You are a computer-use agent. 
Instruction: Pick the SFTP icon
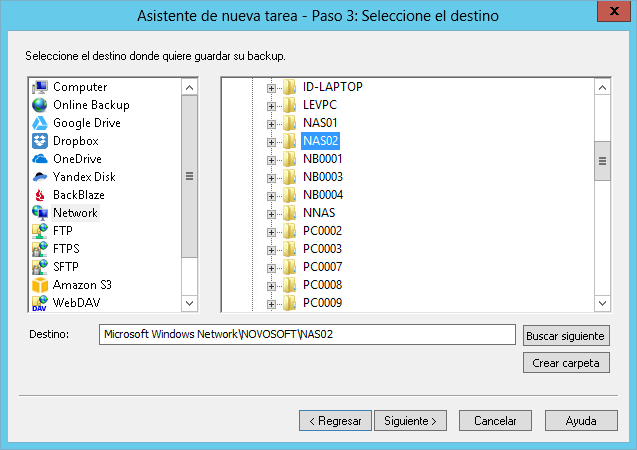[40, 267]
